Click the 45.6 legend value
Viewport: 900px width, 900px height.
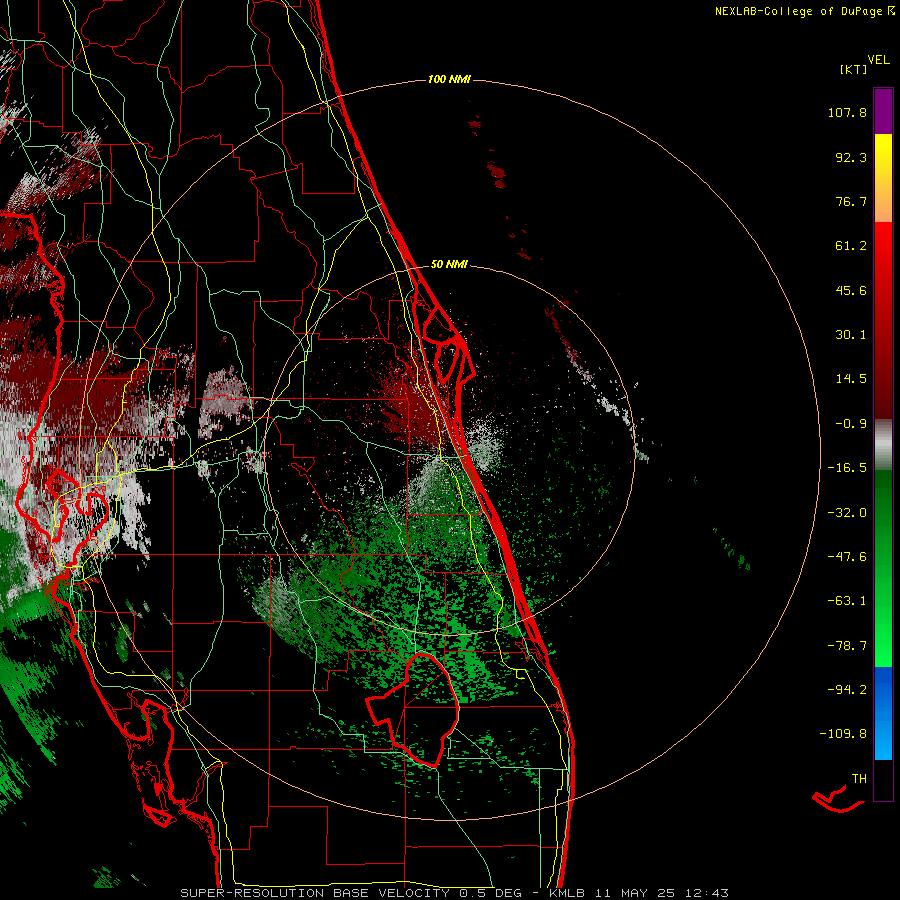coord(851,290)
